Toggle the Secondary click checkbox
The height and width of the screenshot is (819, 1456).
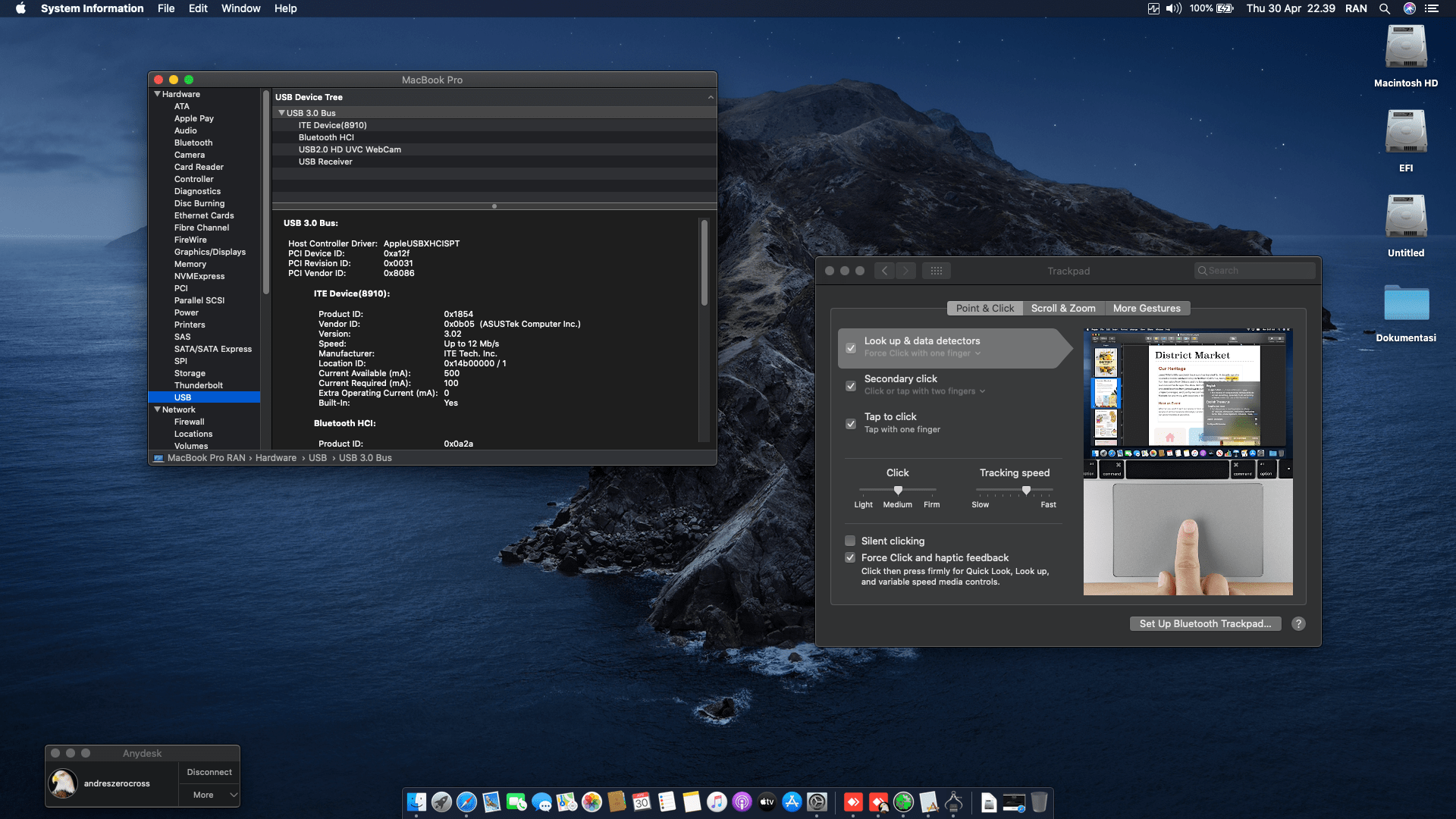click(851, 386)
